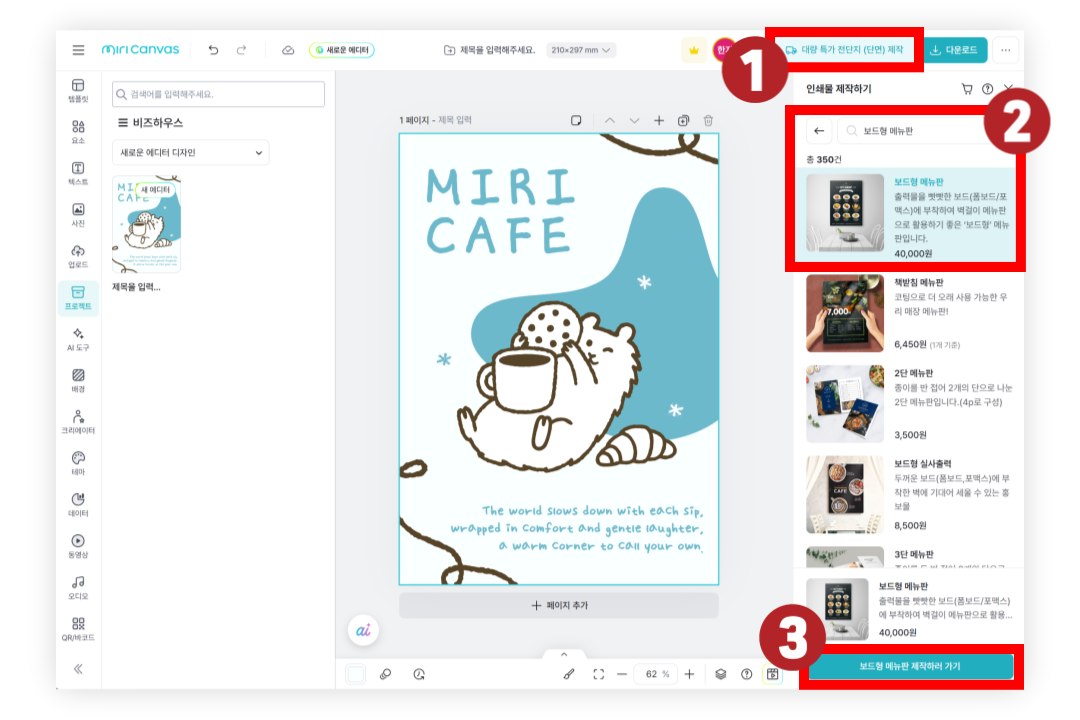Click the undo arrow in top bar

[213, 50]
